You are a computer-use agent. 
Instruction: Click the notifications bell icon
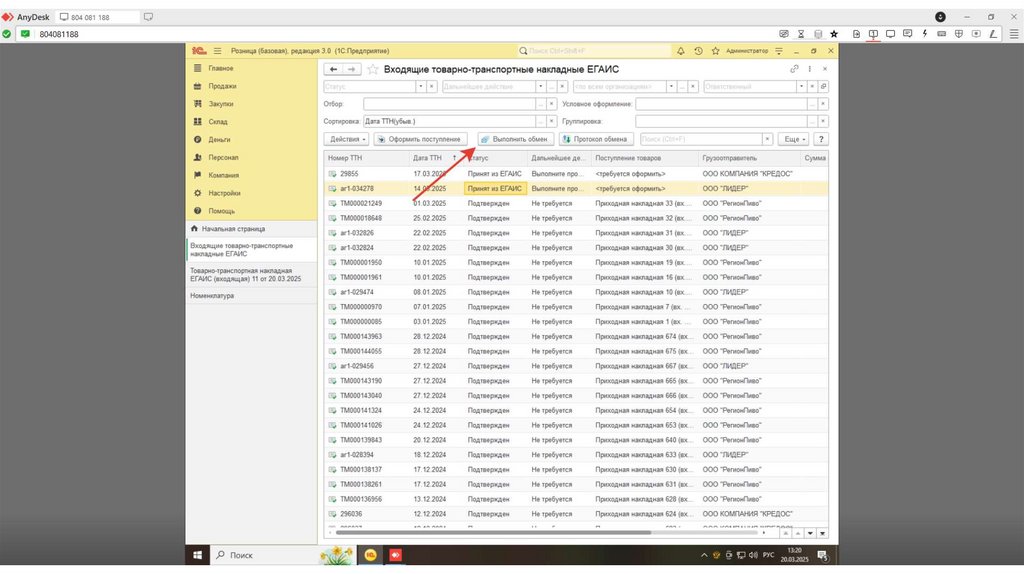tap(681, 50)
